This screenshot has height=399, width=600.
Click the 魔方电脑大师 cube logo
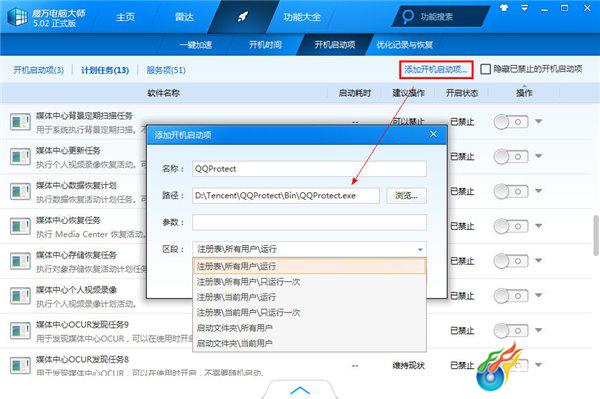[18, 17]
